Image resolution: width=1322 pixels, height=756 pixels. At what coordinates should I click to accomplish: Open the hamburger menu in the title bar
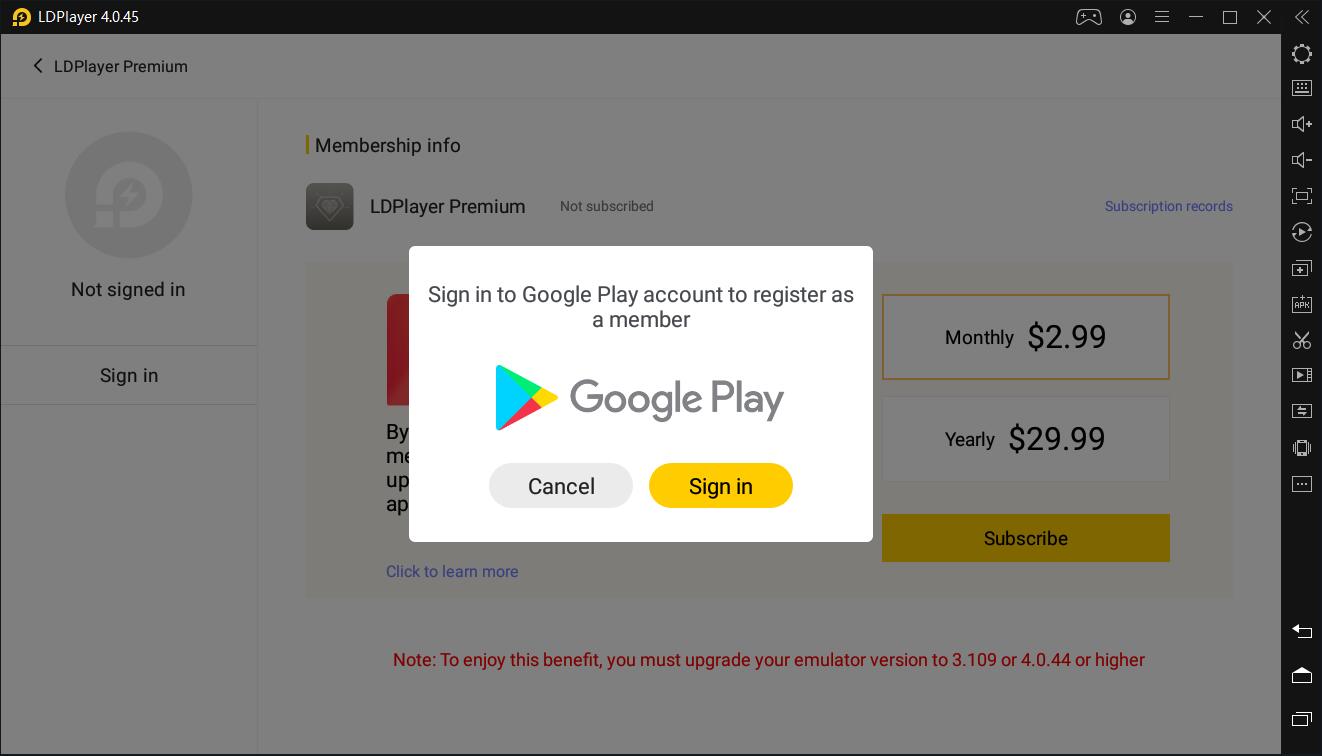pos(1162,17)
